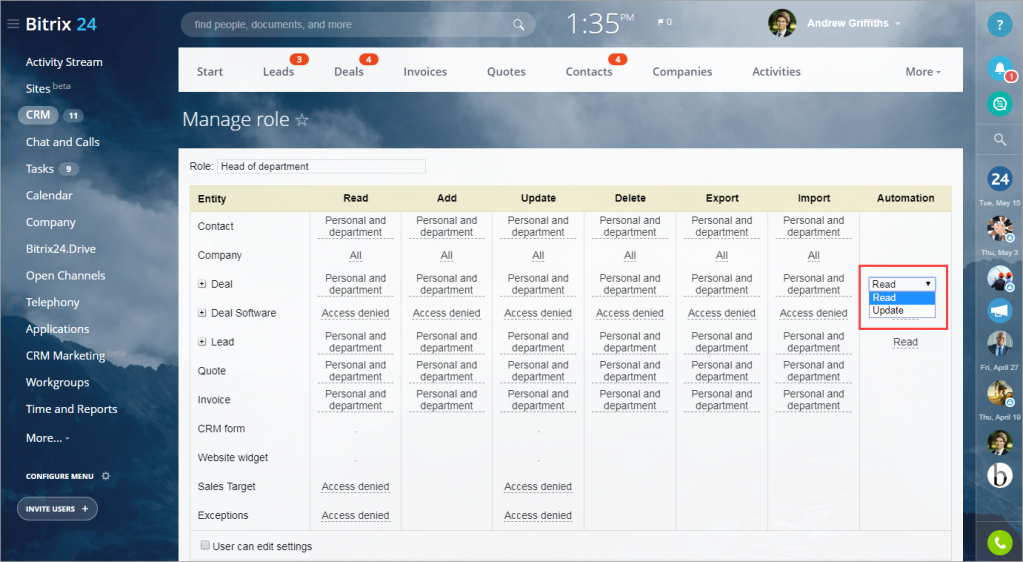Open Open Channels in the left menu
This screenshot has width=1023, height=562.
pos(65,275)
